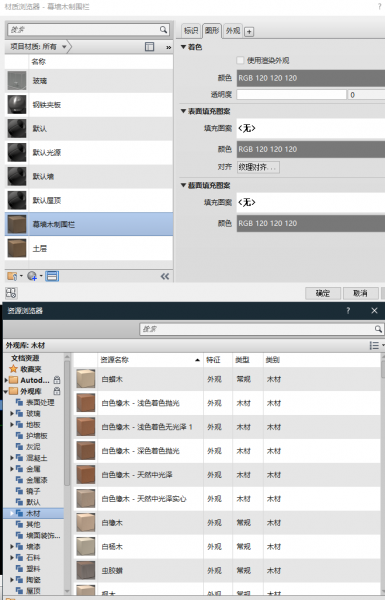Viewport: 385px width, 600px height.
Task: Expand the 混凝土 category arrow
Action: tap(12, 458)
